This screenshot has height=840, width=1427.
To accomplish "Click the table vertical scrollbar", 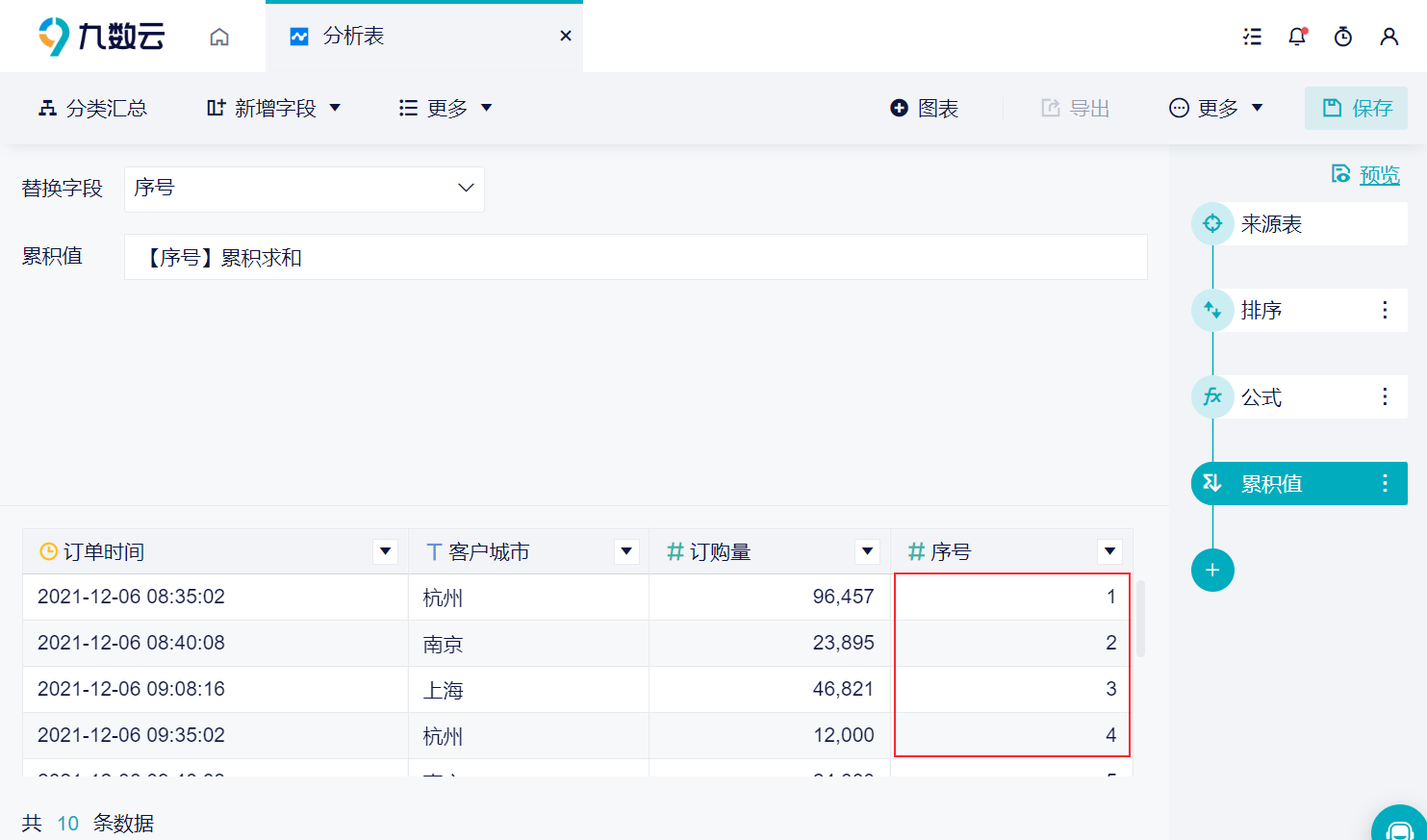I will 1141,618.
